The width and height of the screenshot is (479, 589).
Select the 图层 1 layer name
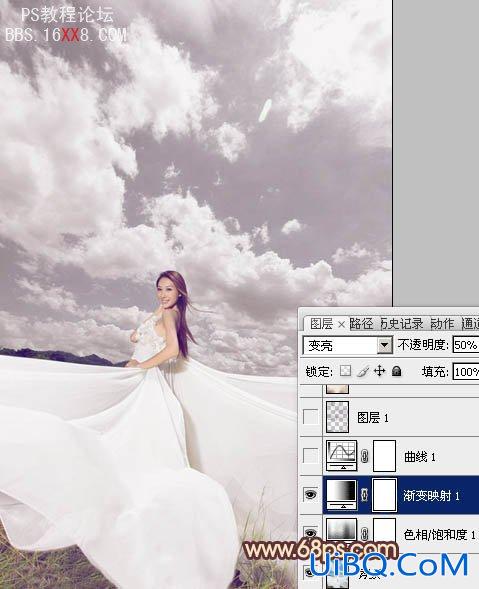(x=373, y=417)
